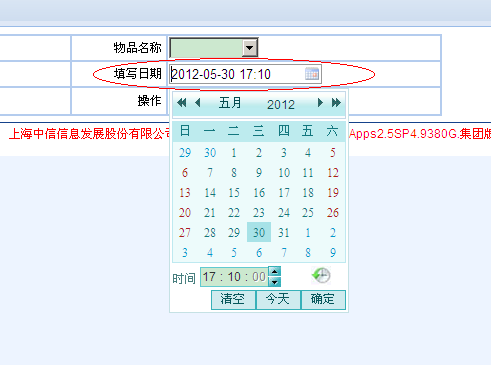Click the 物品名称 label text
Screen dimensions: 491x365
tap(137, 48)
